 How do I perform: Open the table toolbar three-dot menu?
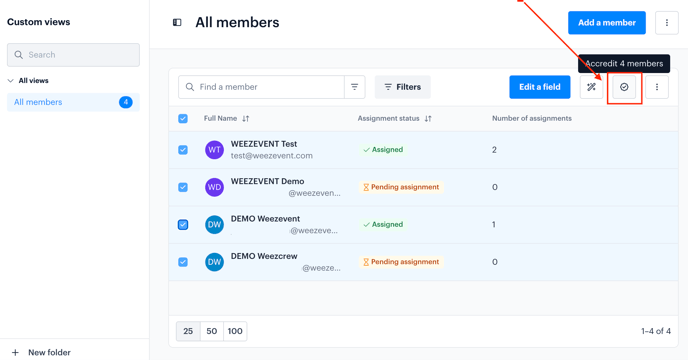click(x=657, y=87)
